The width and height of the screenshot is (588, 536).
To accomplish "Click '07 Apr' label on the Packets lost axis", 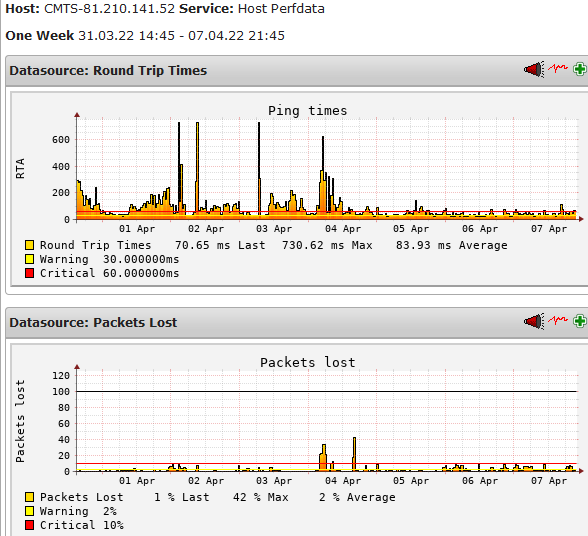I will tap(549, 481).
